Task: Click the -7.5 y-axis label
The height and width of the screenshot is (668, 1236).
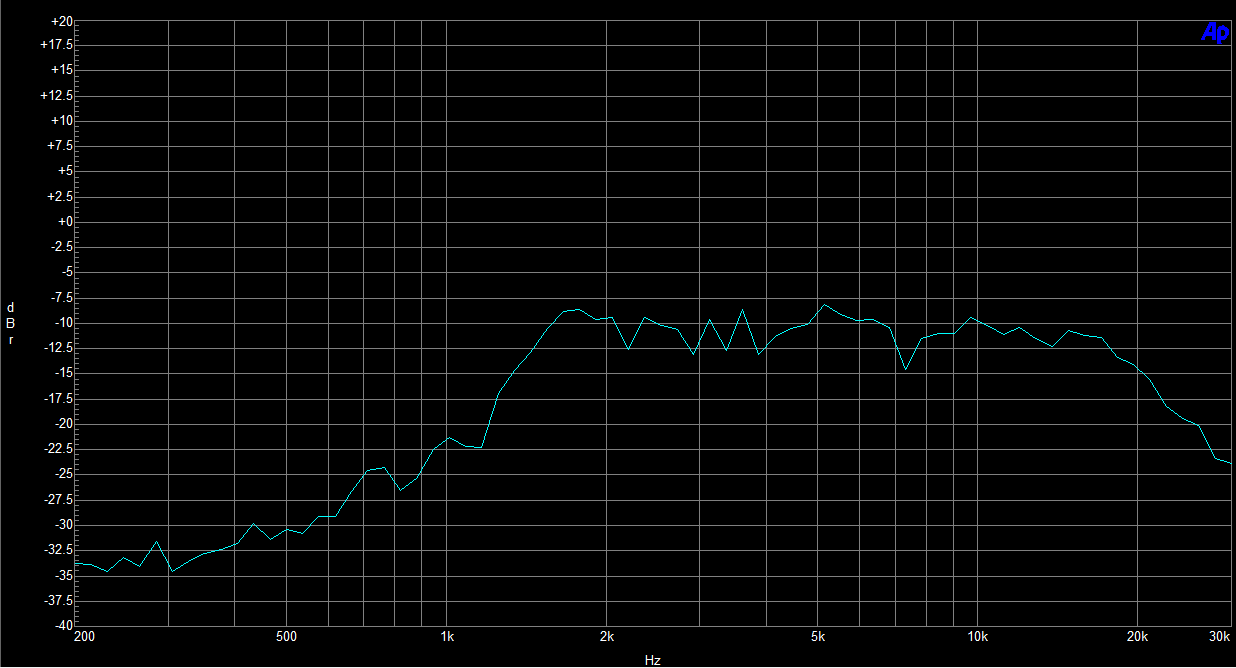Action: tap(60, 297)
